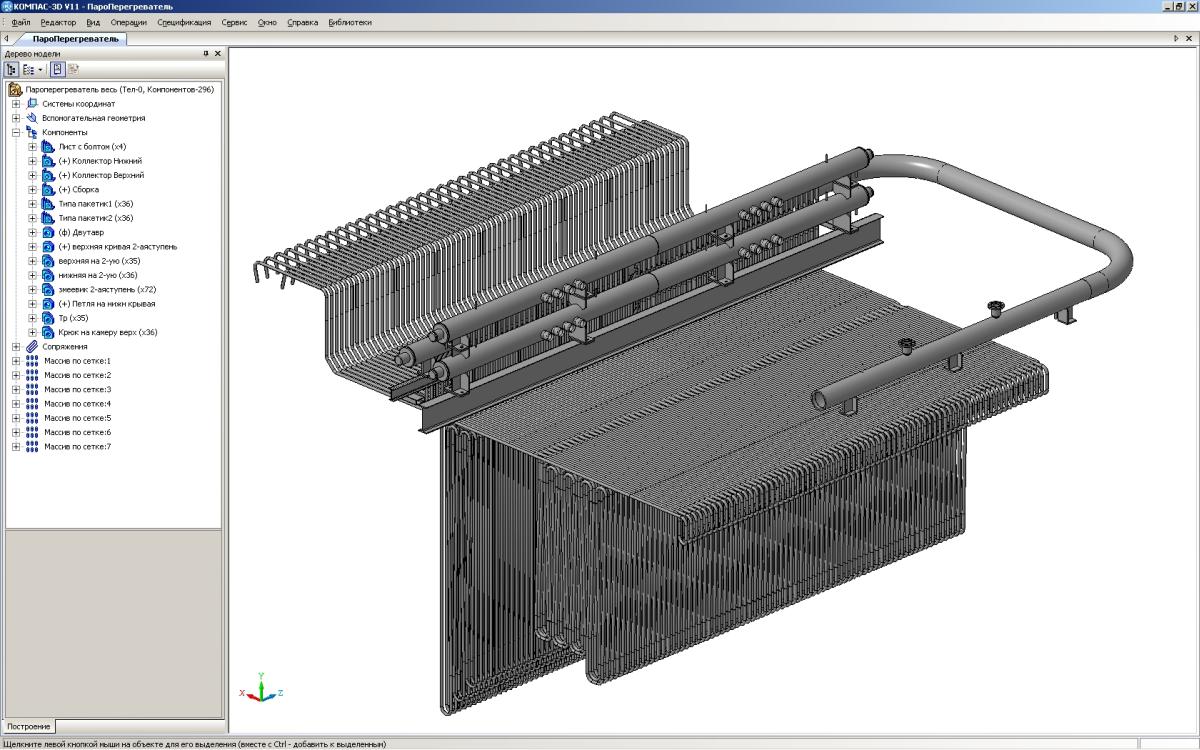
Task: Collapse the Компоненты tree node
Action: 16,132
